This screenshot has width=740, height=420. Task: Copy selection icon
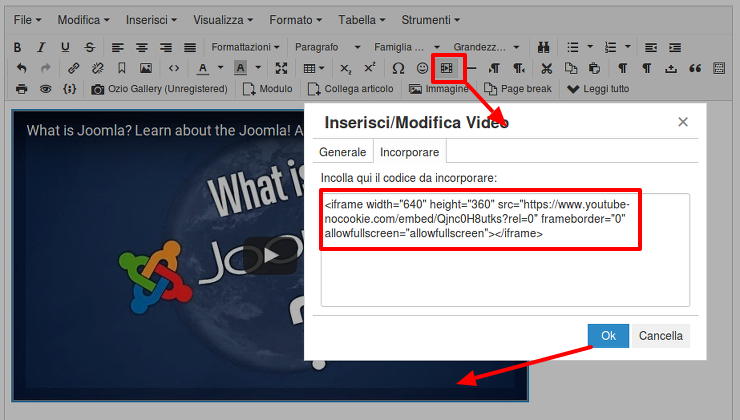[571, 68]
